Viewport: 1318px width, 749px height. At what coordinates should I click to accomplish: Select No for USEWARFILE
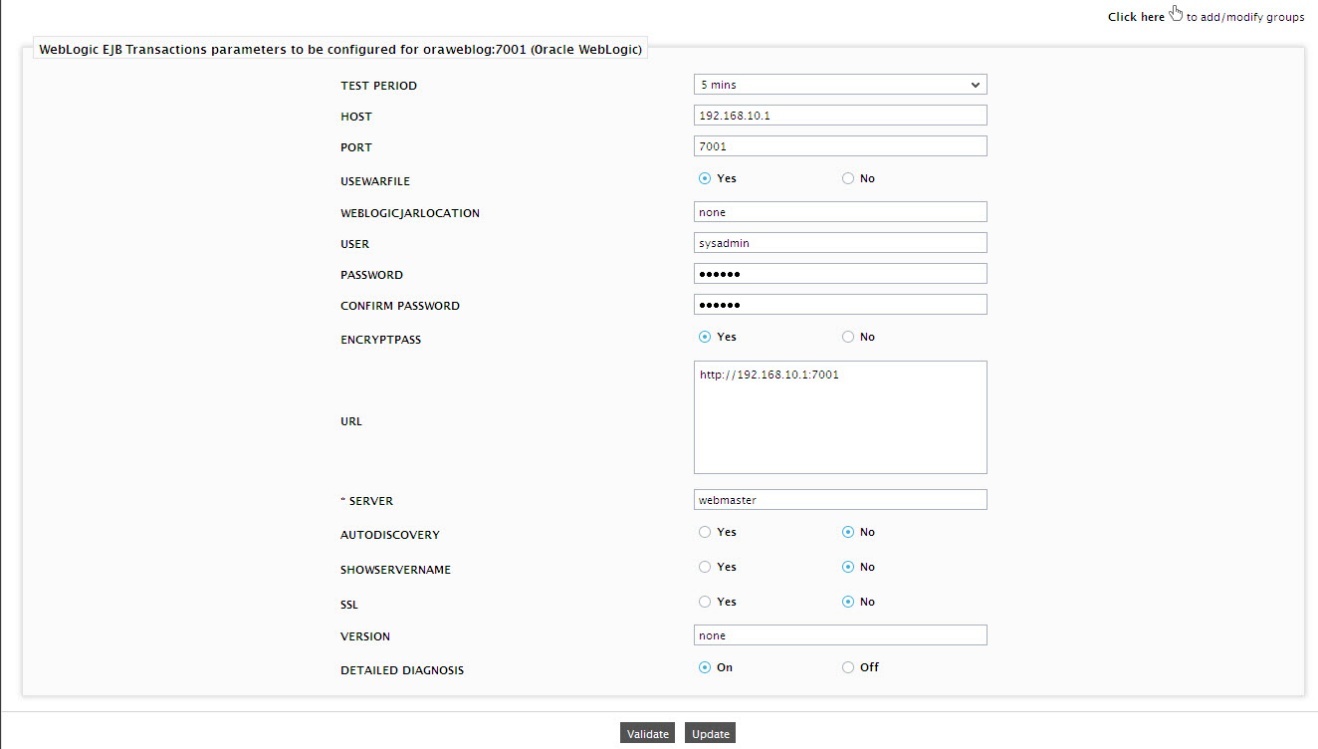tap(848, 179)
